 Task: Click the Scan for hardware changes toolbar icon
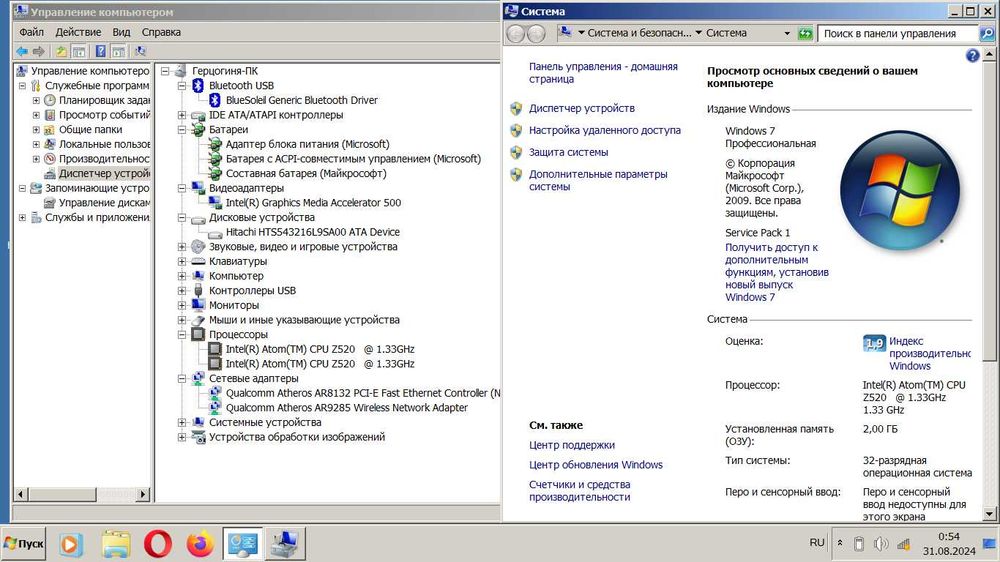[140, 52]
